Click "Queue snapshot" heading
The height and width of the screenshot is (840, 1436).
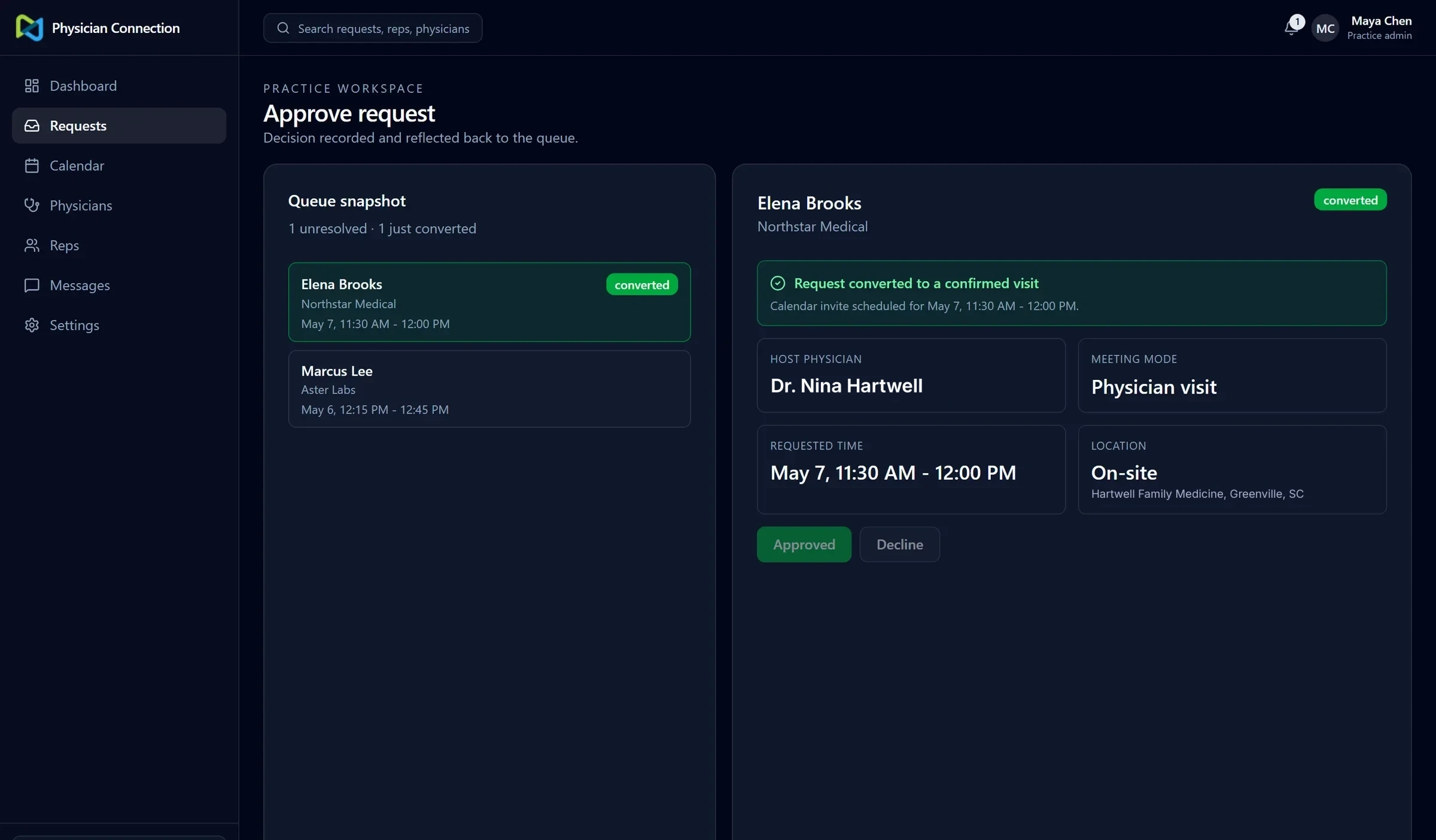click(346, 201)
